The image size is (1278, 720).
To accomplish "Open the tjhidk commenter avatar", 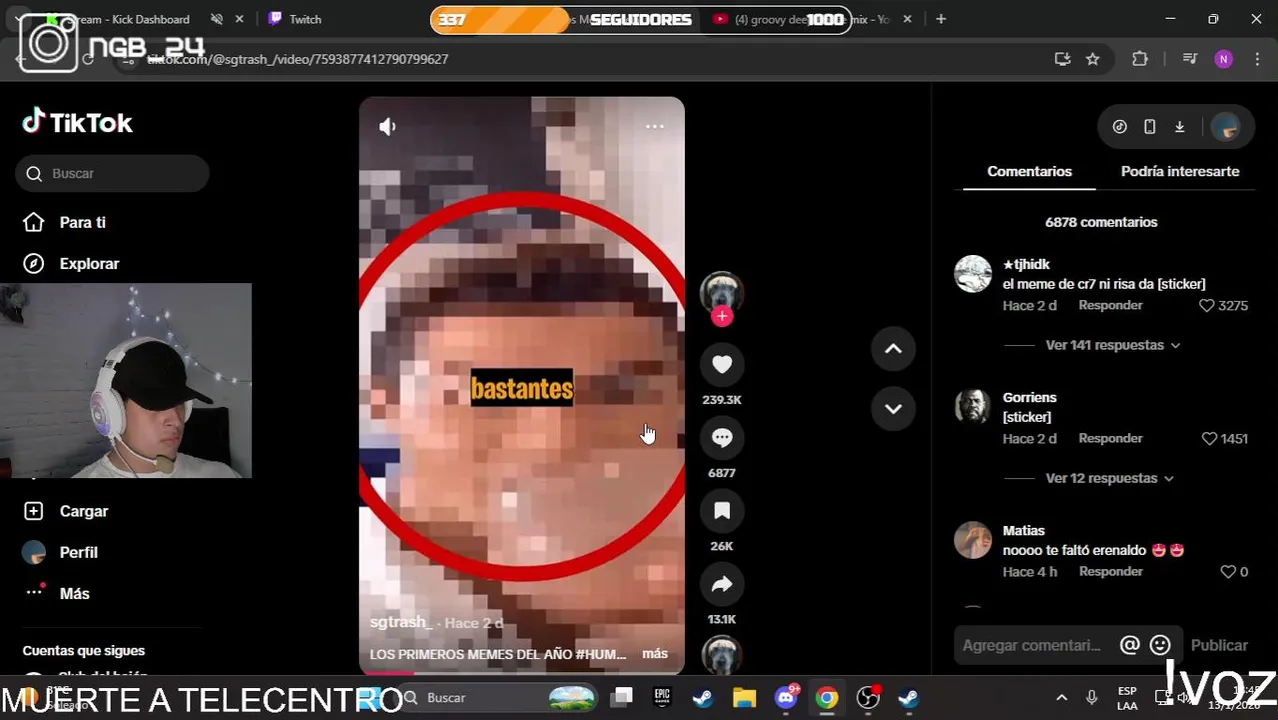I will (x=973, y=274).
